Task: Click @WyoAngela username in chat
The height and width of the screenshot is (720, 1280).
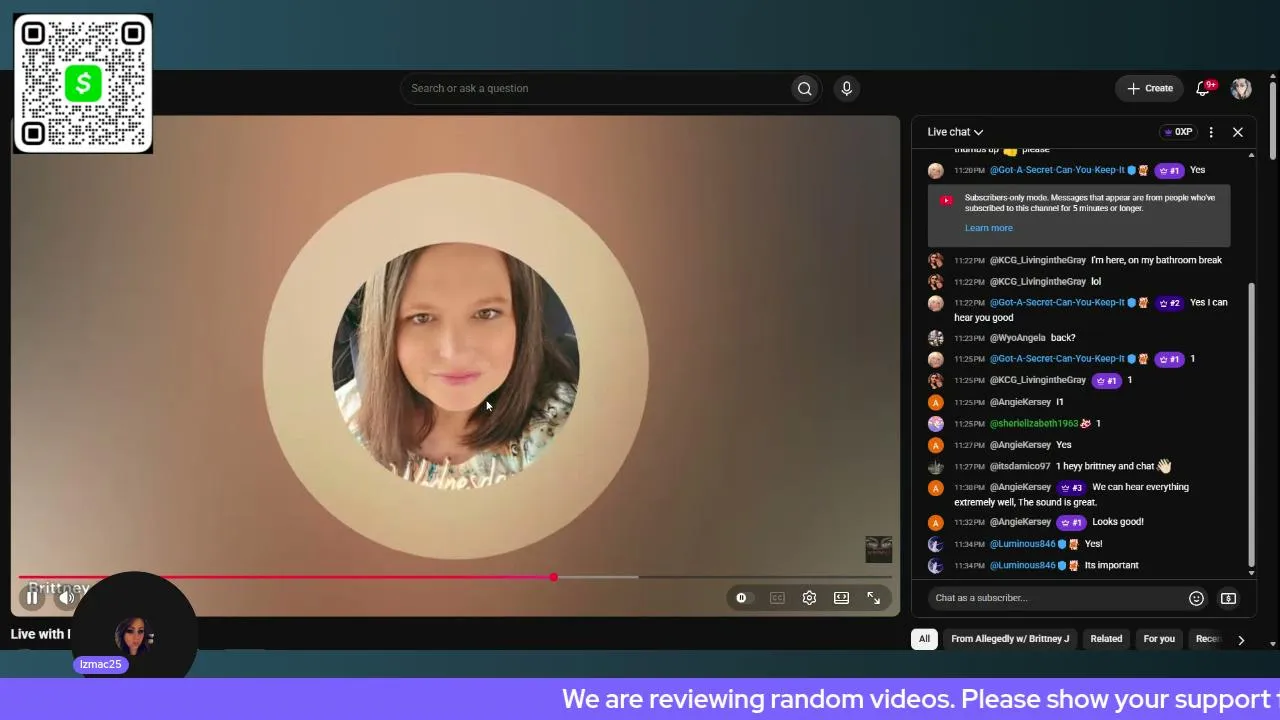Action: [1017, 338]
